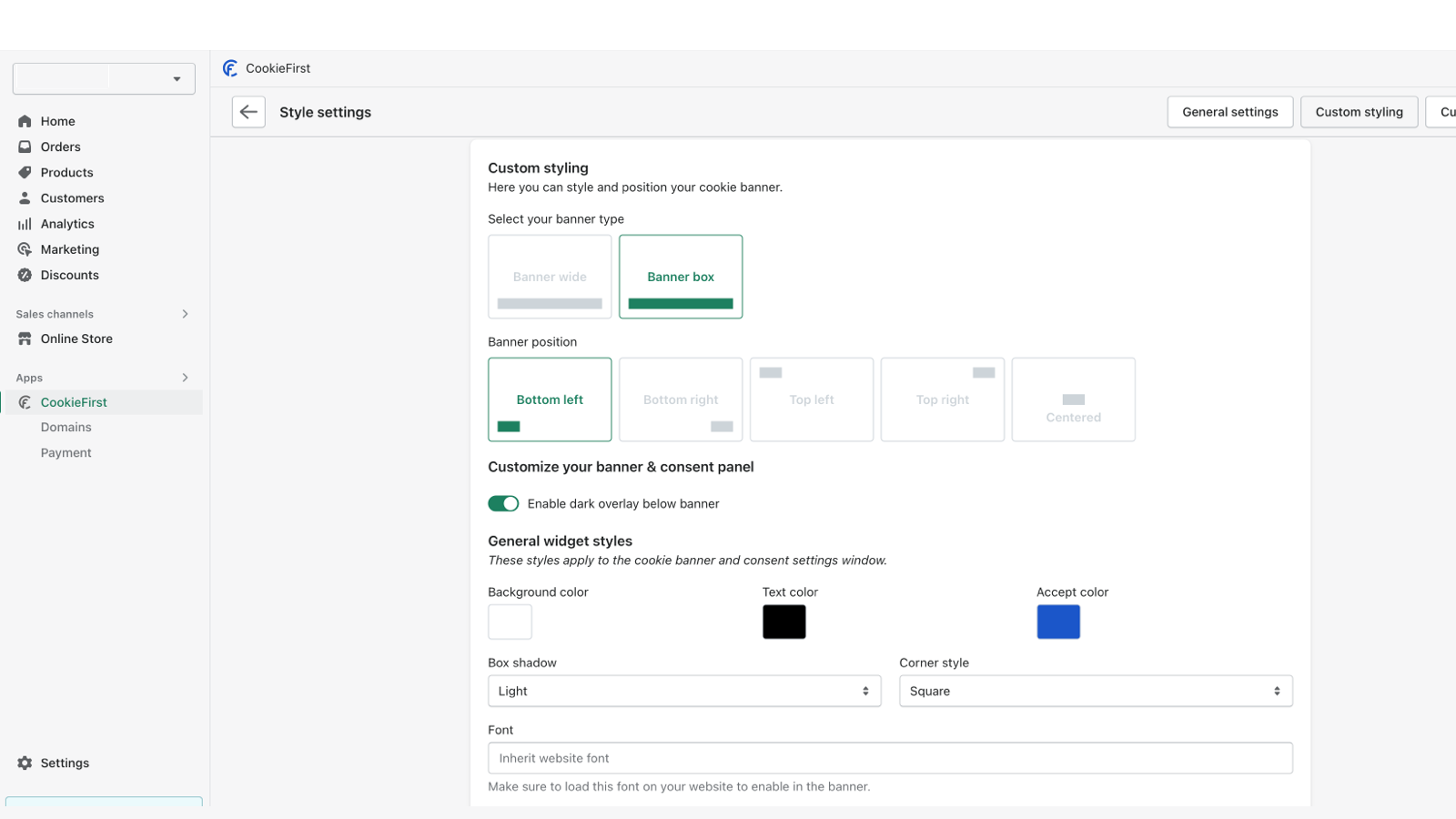
Task: Click the Products tag icon
Action: [x=25, y=172]
